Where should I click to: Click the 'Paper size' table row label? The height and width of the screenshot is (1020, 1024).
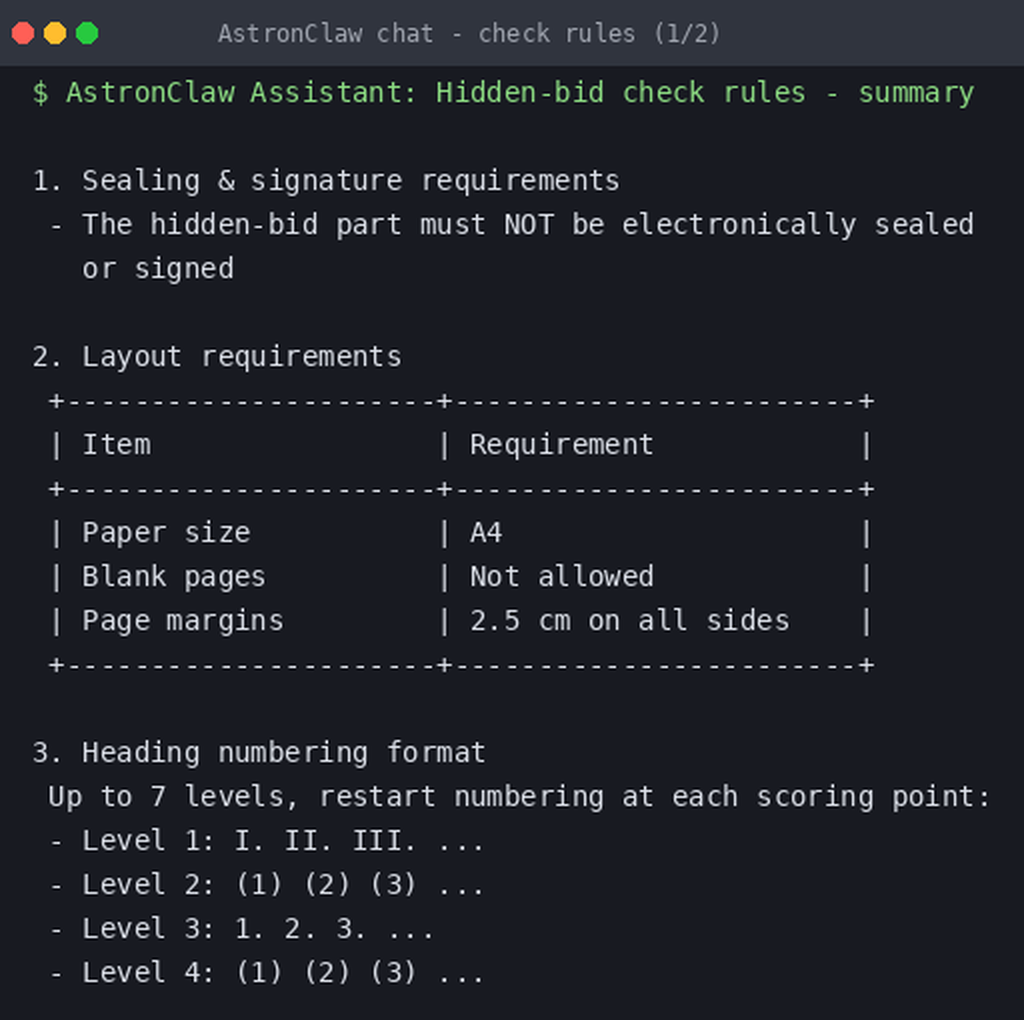click(x=166, y=533)
